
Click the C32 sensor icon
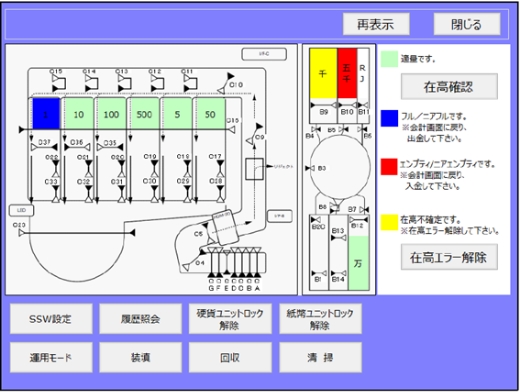pyautogui.click(x=89, y=194)
